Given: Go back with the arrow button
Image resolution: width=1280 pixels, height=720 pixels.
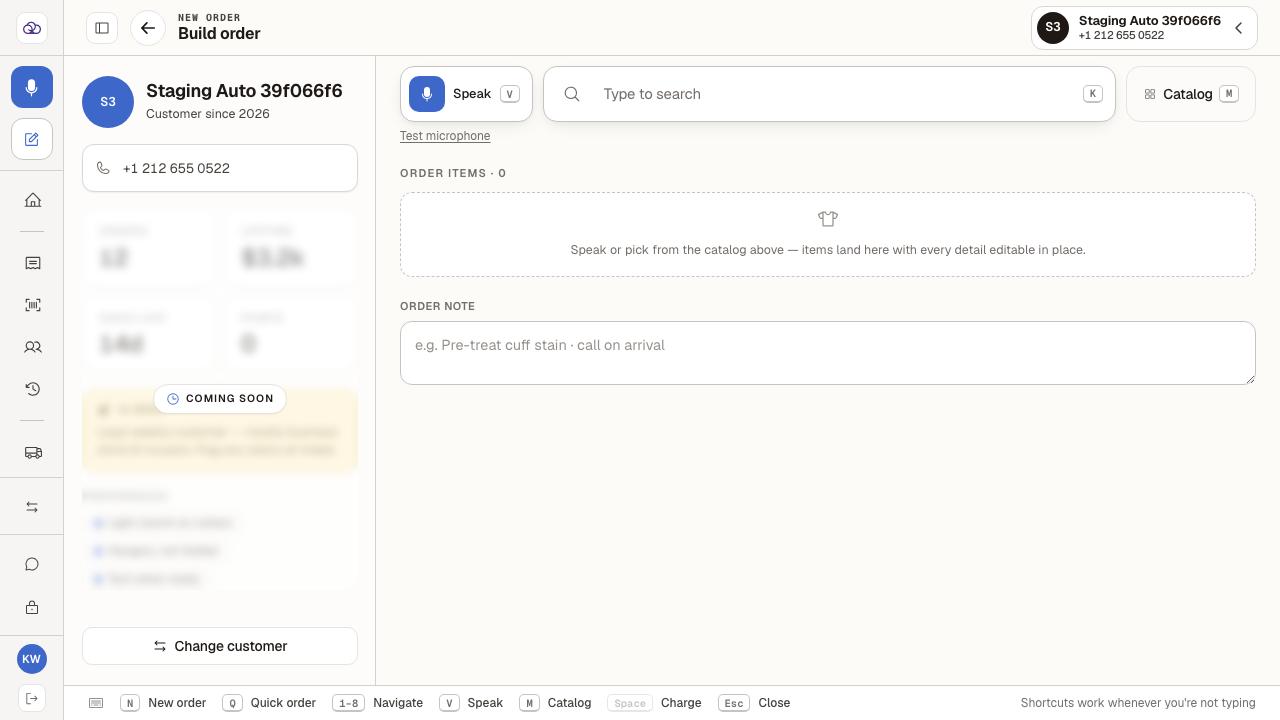Looking at the screenshot, I should tap(148, 28).
